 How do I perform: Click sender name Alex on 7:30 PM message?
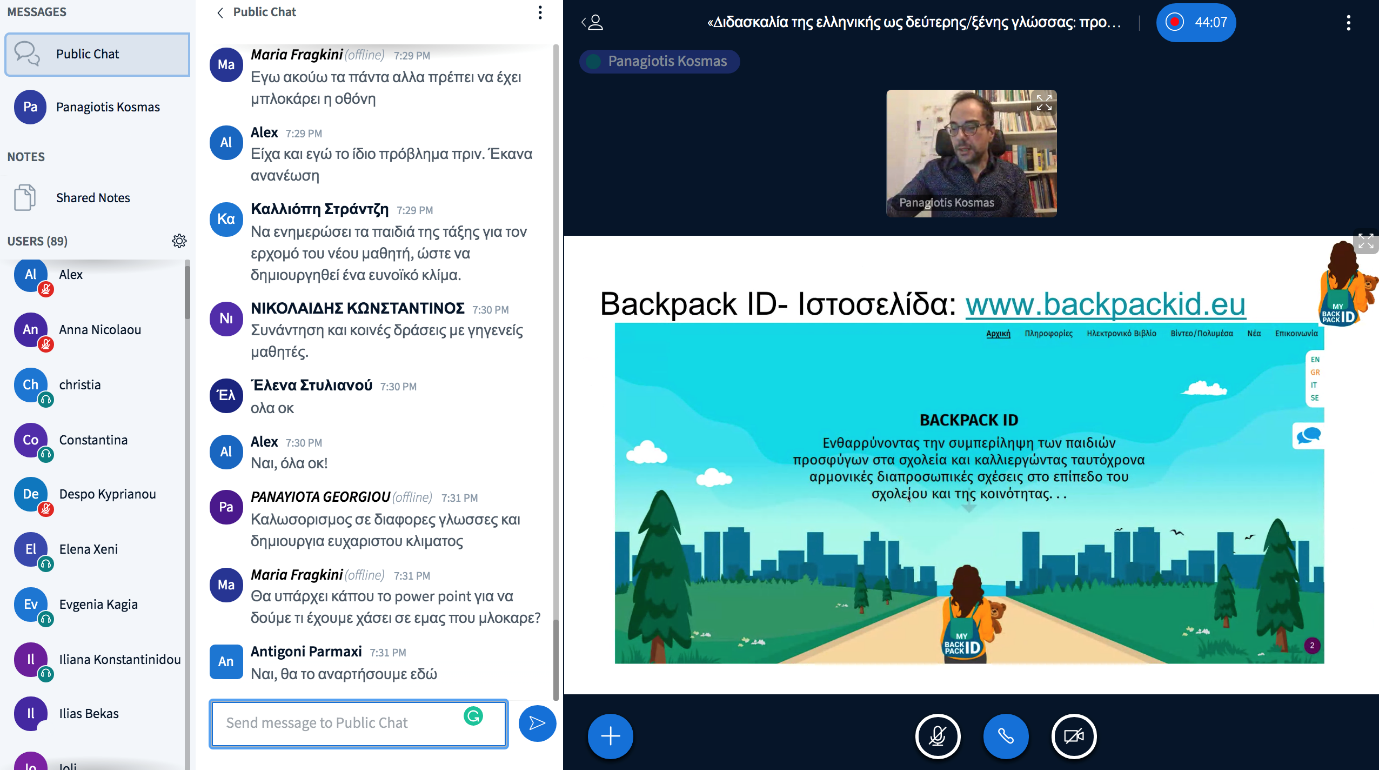click(x=265, y=441)
